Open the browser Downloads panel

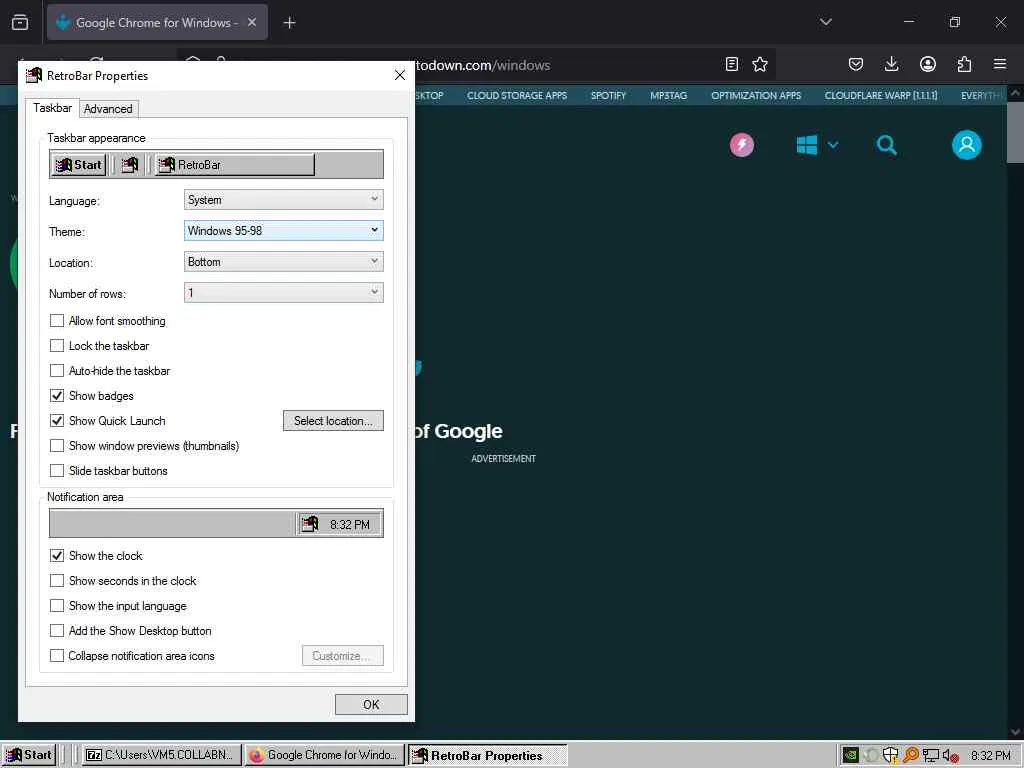coord(891,64)
